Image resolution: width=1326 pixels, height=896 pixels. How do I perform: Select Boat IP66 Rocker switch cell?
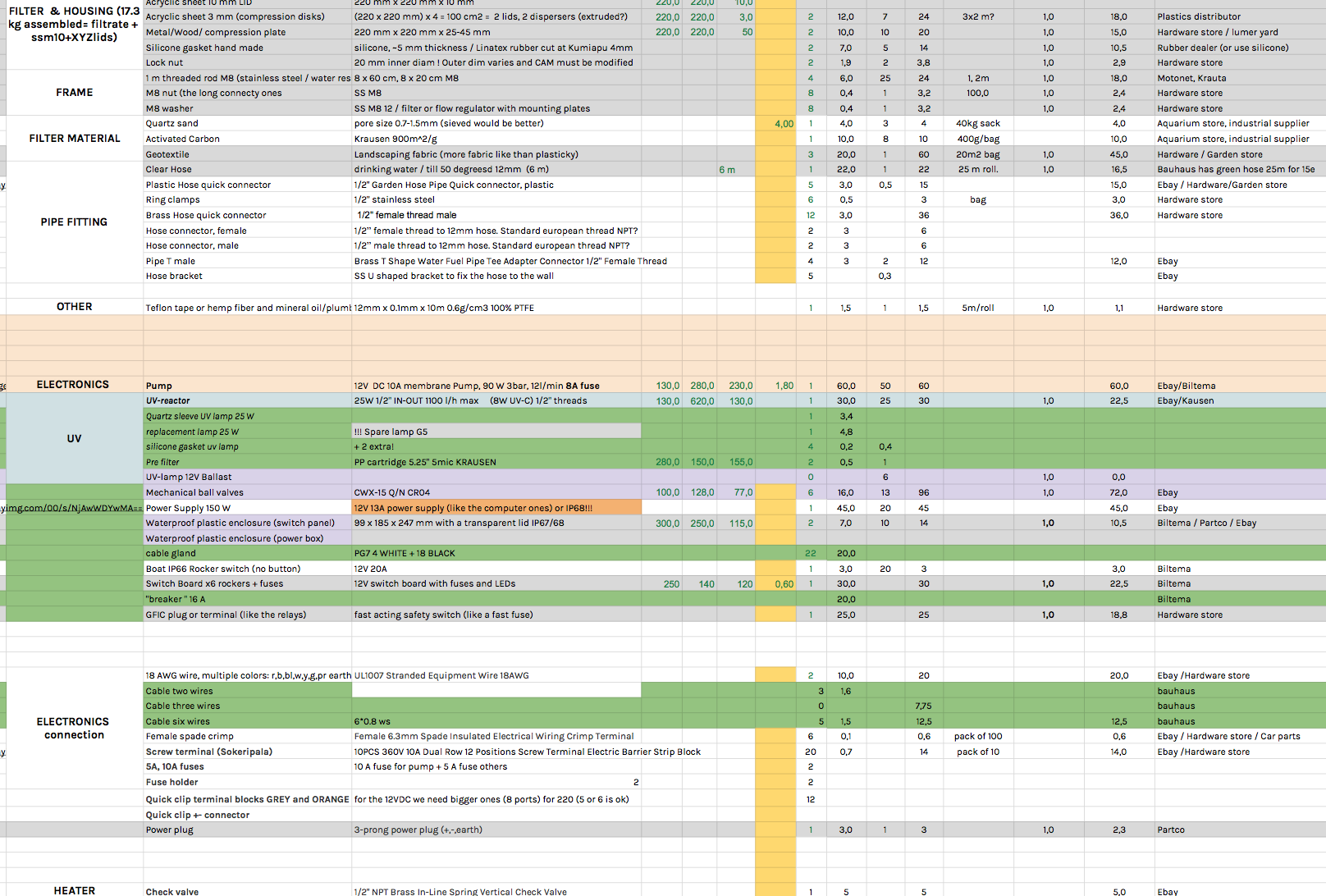pyautogui.click(x=248, y=569)
